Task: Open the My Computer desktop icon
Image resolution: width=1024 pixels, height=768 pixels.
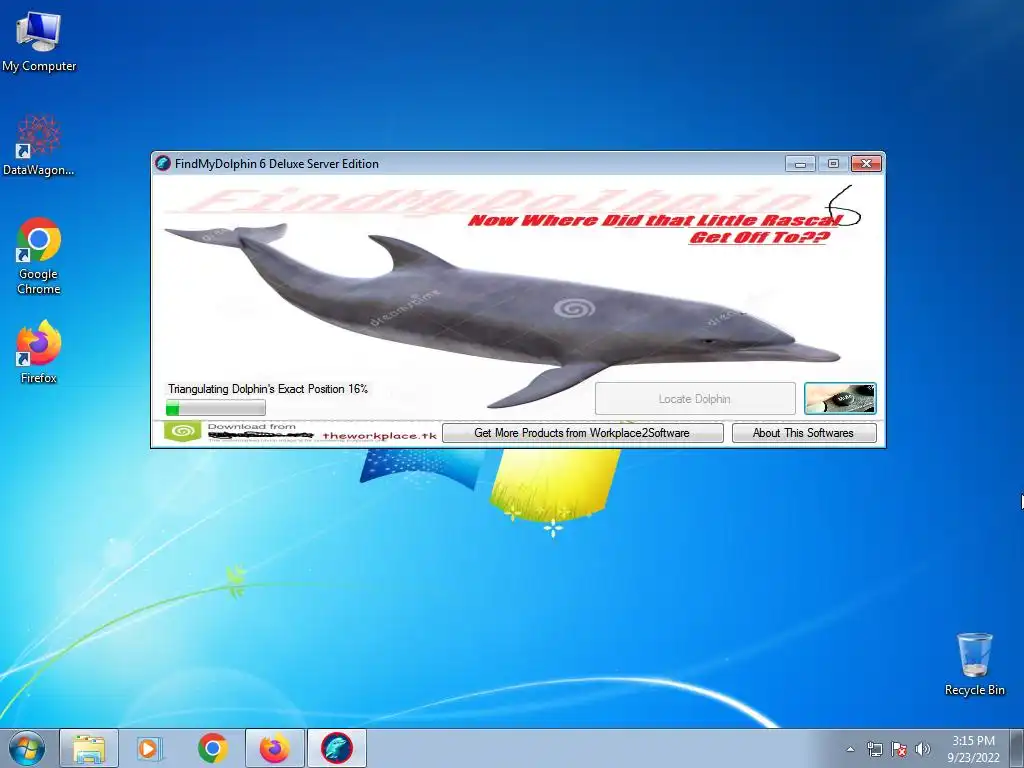Action: tap(39, 40)
